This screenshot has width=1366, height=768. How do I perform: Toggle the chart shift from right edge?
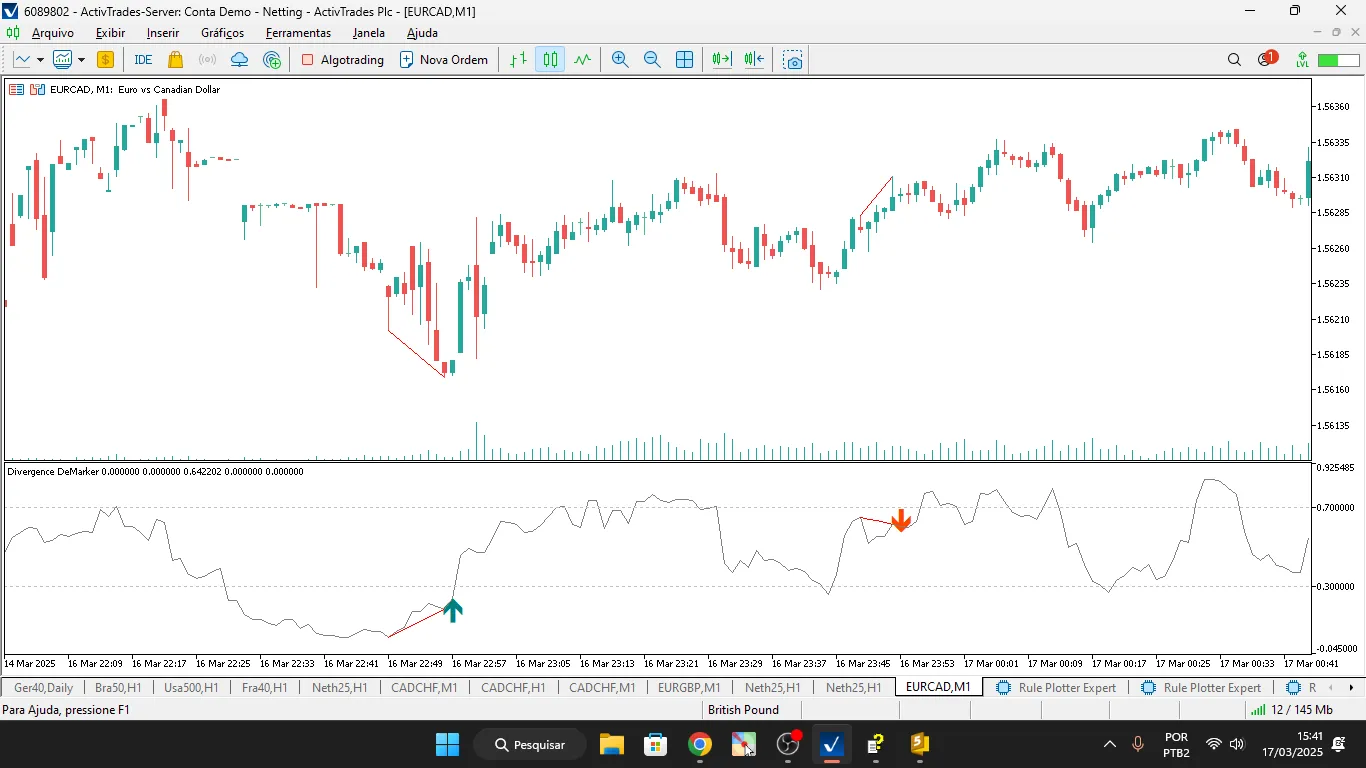(x=753, y=59)
